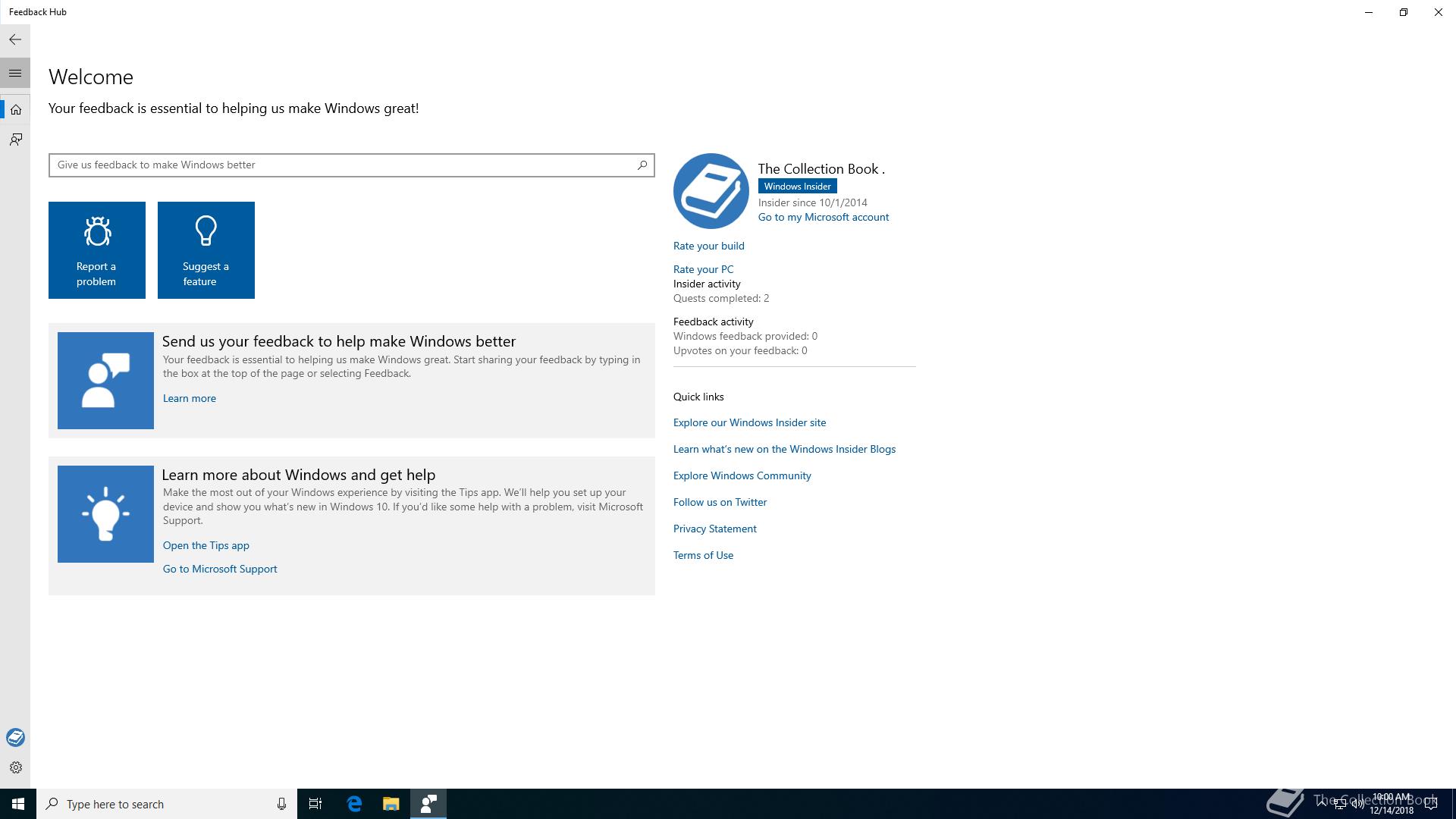
Task: Click 'Insider since 10/1/2014' text
Action: point(813,202)
